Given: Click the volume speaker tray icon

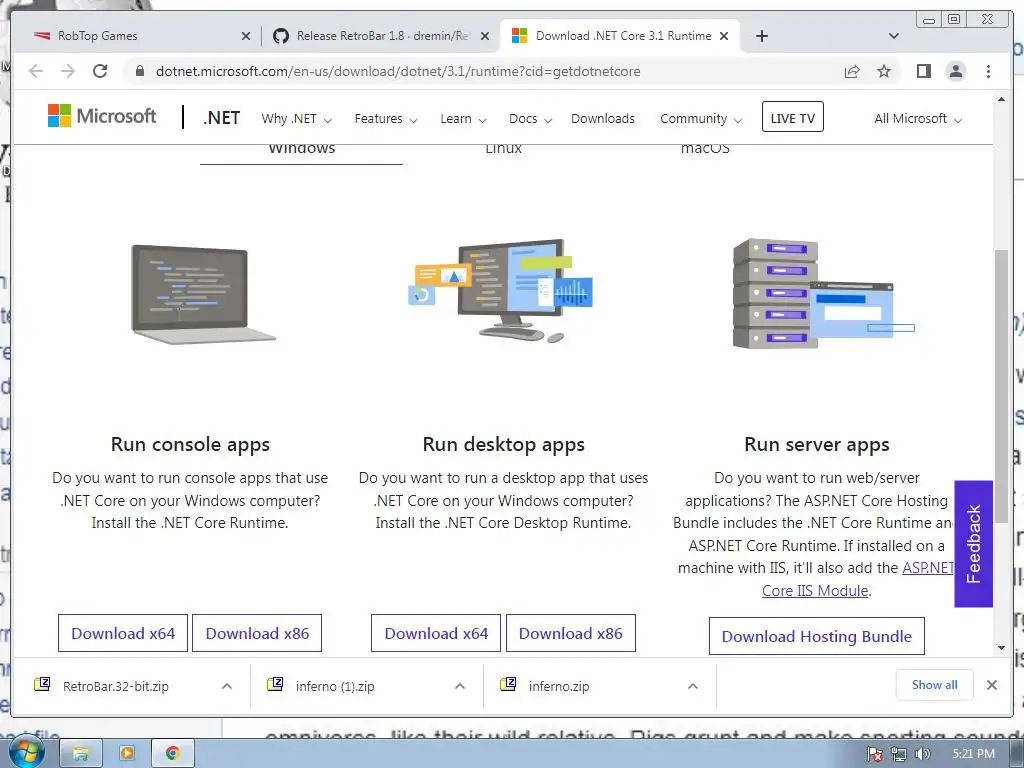Looking at the screenshot, I should [x=922, y=755].
